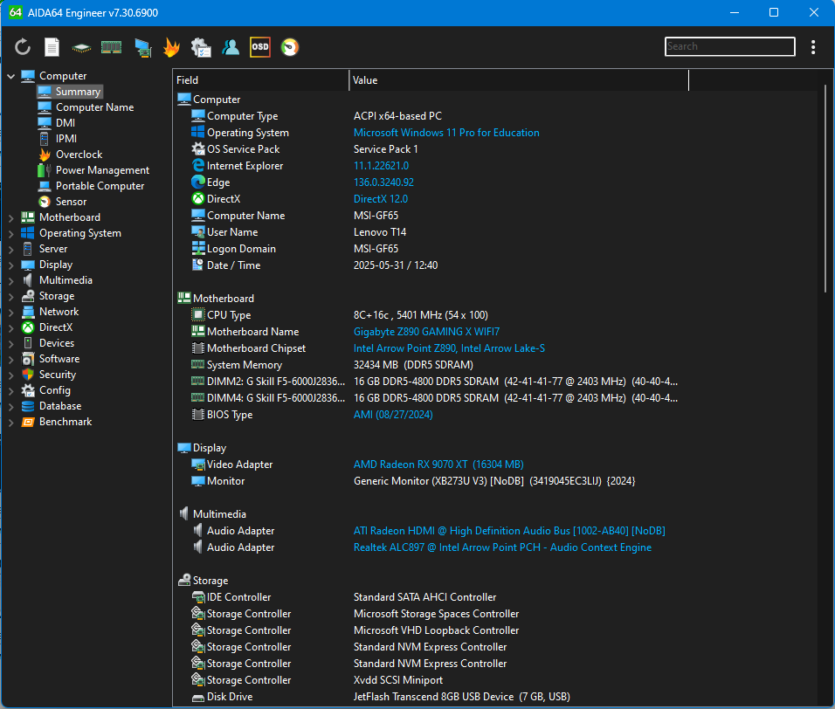Click the Value column header
This screenshot has width=835, height=709.
[x=519, y=80]
